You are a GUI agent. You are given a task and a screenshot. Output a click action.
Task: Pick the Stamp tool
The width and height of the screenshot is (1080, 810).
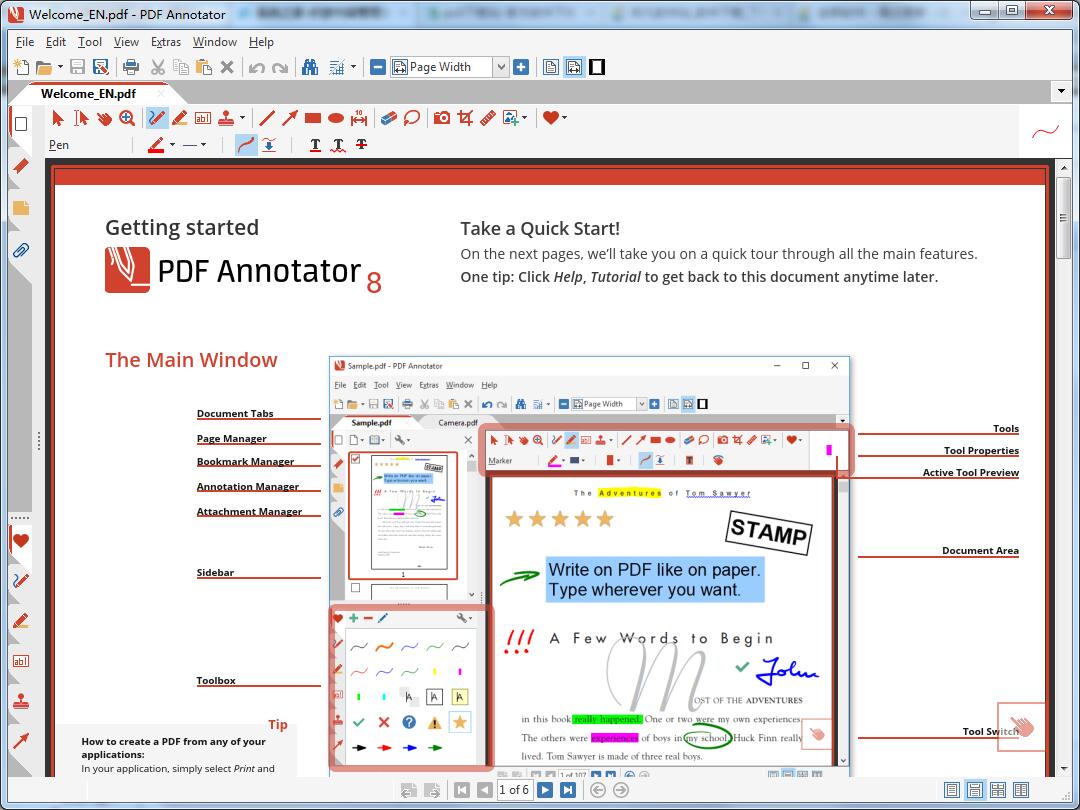227,117
